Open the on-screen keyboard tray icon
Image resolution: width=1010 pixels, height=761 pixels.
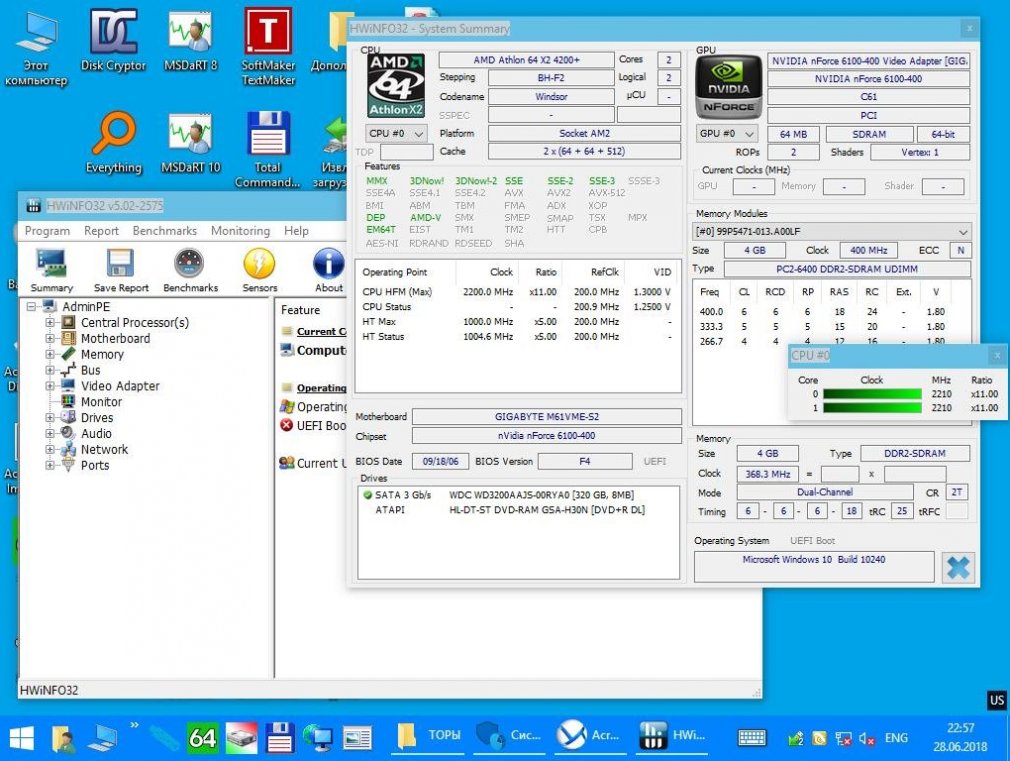752,738
